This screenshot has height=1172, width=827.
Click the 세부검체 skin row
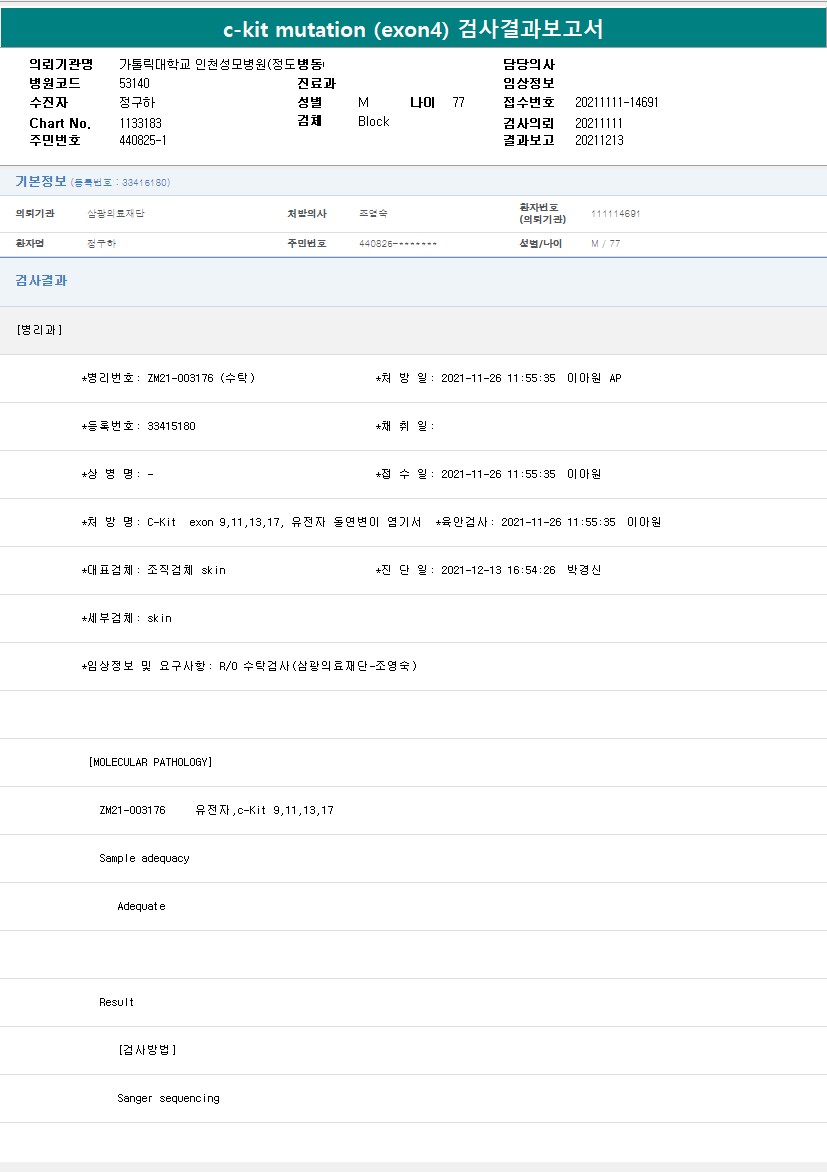[x=127, y=618]
